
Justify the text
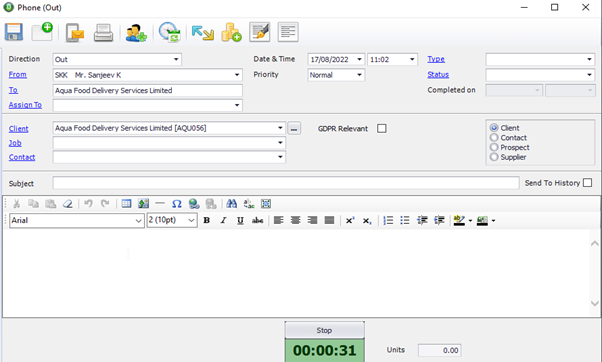[329, 220]
